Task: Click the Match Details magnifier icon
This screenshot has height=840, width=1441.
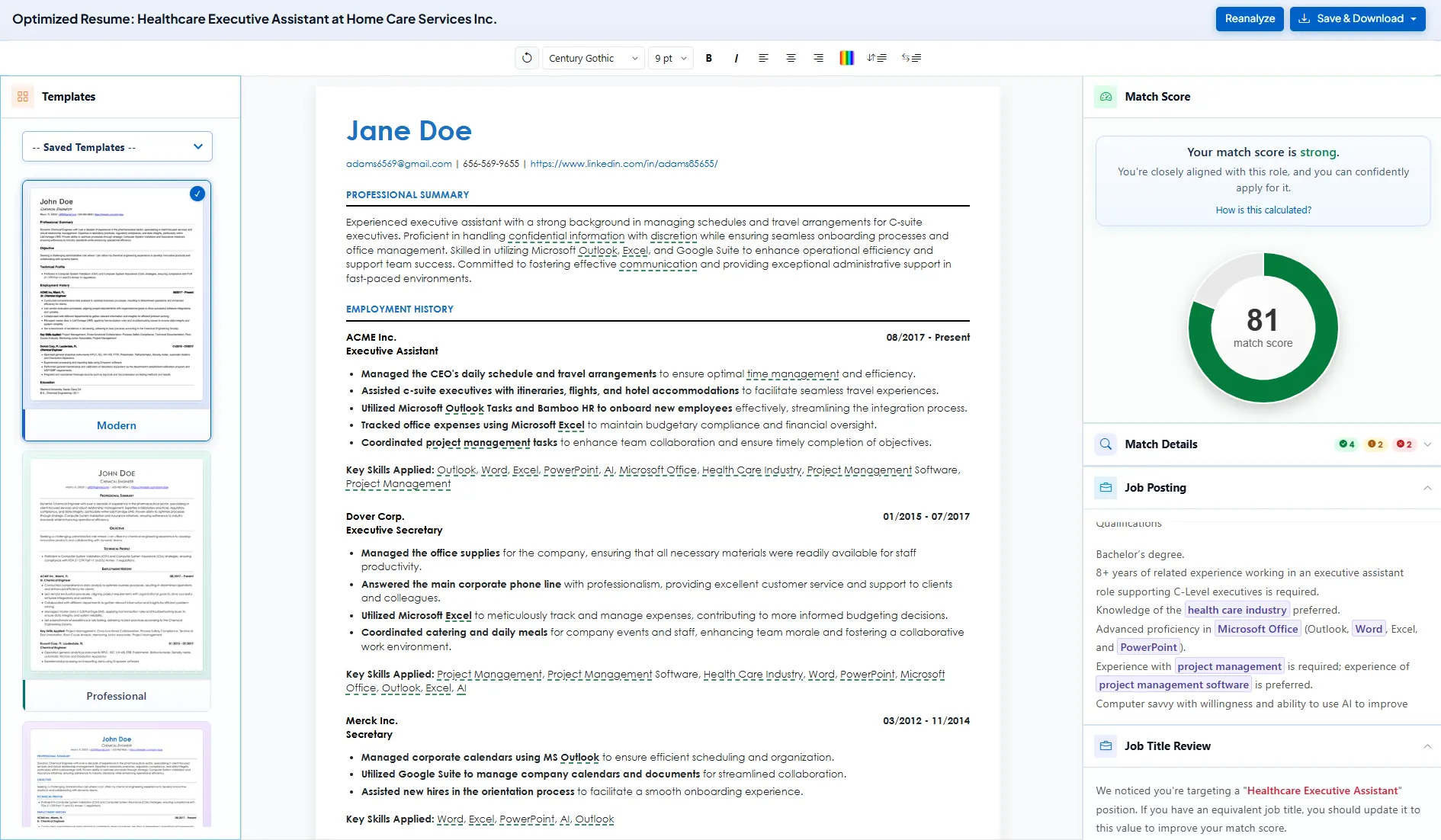Action: coord(1106,444)
